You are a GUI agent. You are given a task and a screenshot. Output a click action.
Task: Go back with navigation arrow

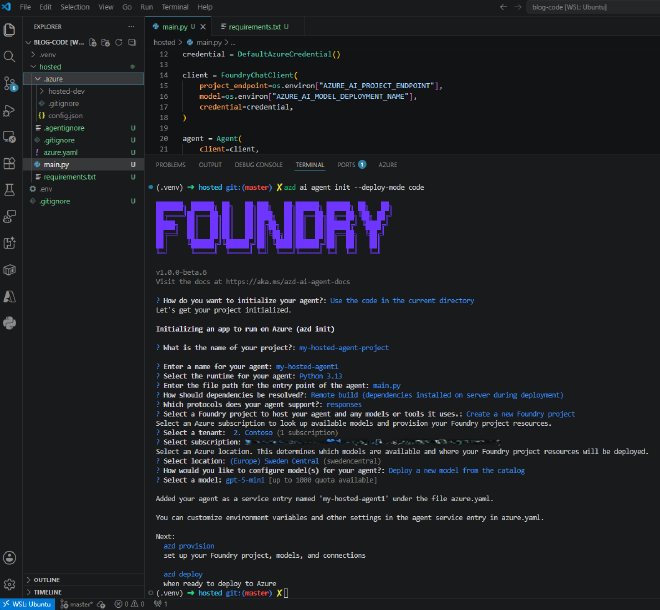[503, 7]
